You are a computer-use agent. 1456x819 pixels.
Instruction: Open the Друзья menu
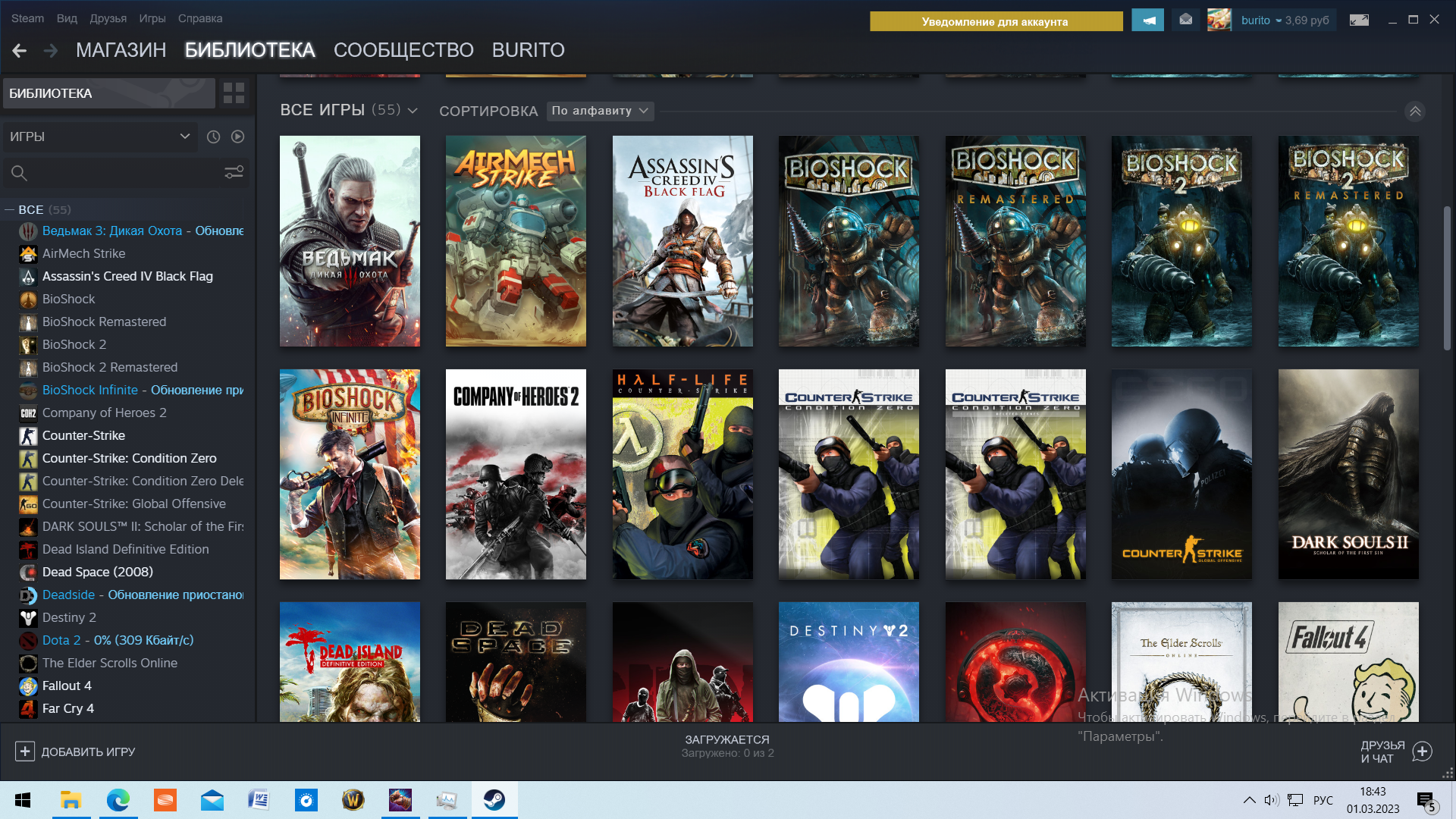[x=108, y=18]
